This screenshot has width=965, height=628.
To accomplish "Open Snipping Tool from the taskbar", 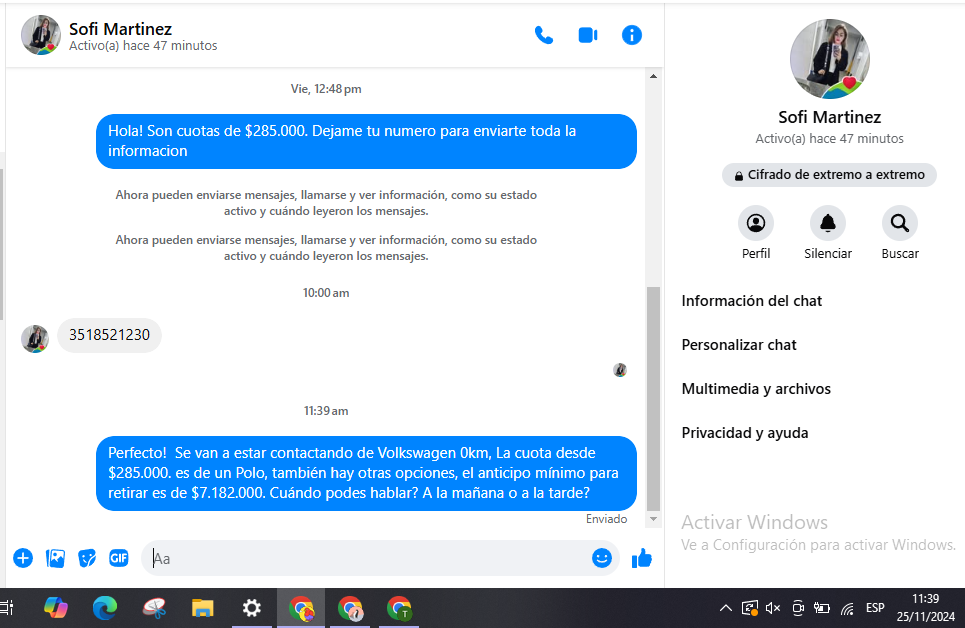I will click(154, 608).
